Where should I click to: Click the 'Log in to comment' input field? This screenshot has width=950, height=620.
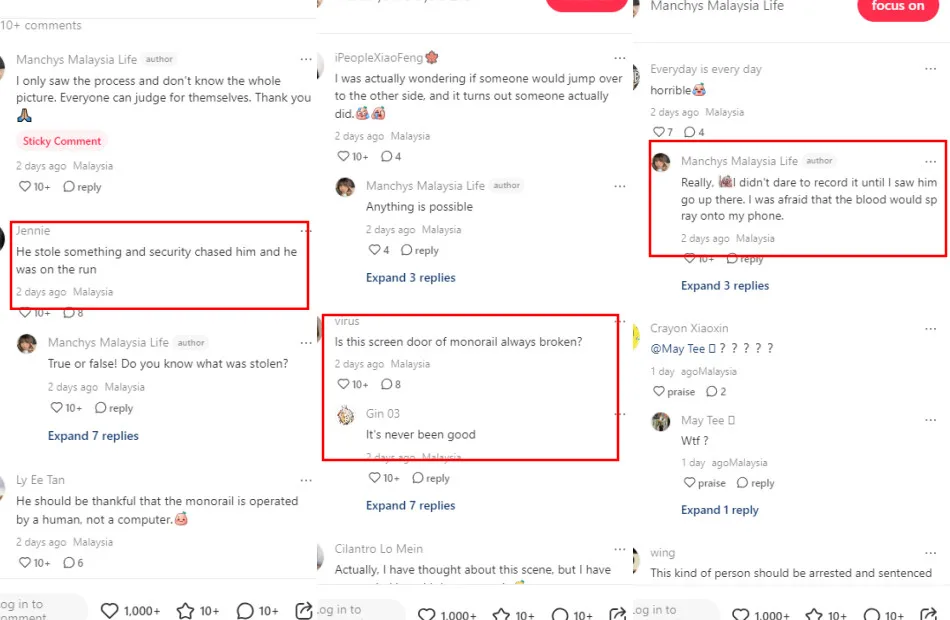coord(42,607)
